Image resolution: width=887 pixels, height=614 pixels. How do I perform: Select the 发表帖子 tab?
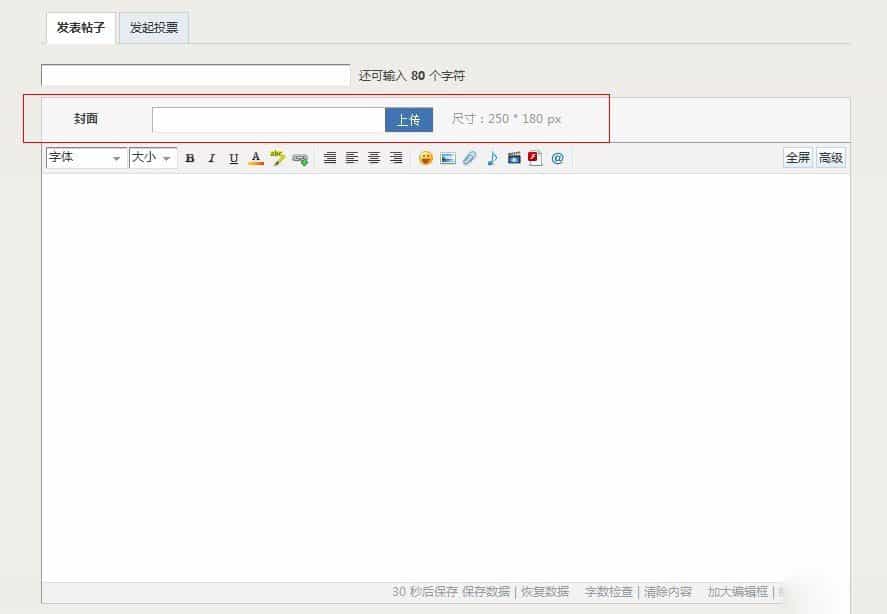click(x=80, y=28)
